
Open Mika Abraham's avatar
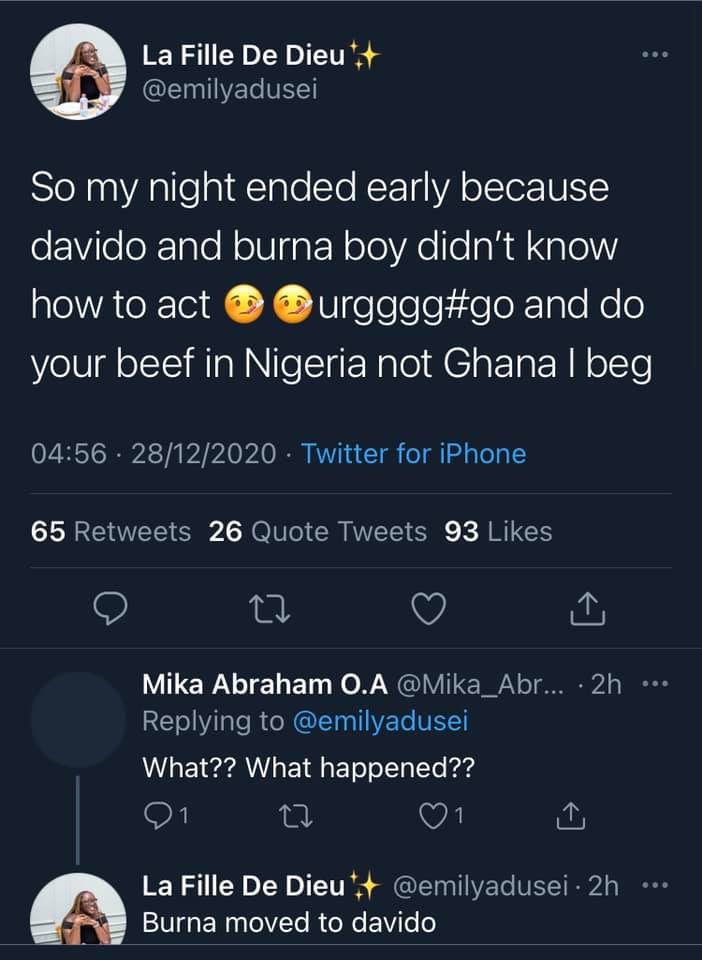[x=77, y=719]
